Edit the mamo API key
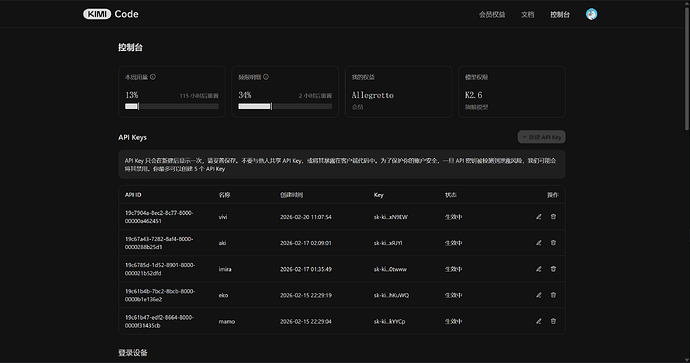Viewport: 690px width, 363px height. click(x=539, y=321)
